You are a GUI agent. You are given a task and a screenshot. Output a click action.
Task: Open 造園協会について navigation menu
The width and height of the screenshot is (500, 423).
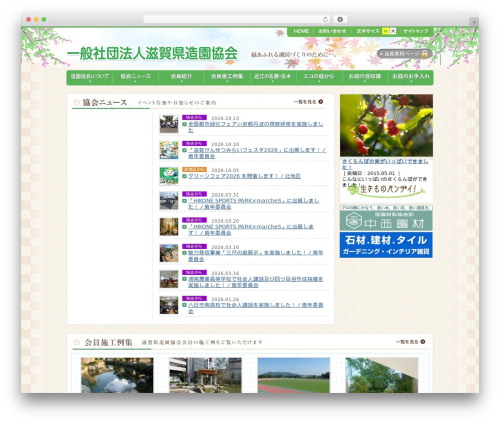coord(89,77)
